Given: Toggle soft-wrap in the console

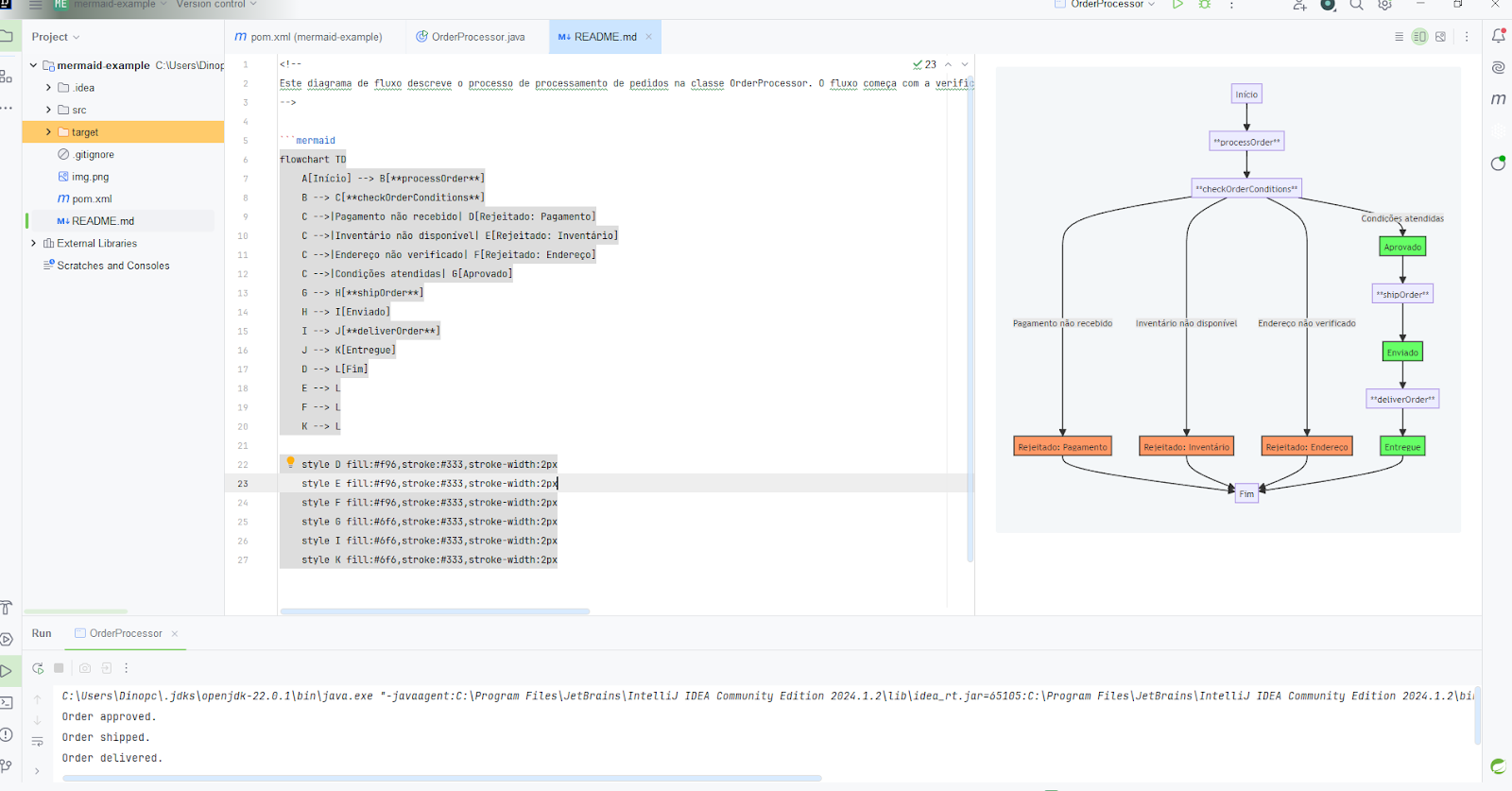Looking at the screenshot, I should click(x=38, y=741).
